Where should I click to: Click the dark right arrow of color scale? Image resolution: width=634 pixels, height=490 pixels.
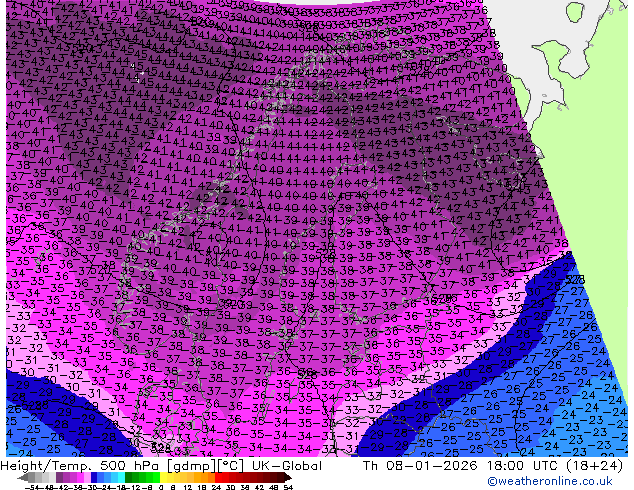pyautogui.click(x=288, y=477)
